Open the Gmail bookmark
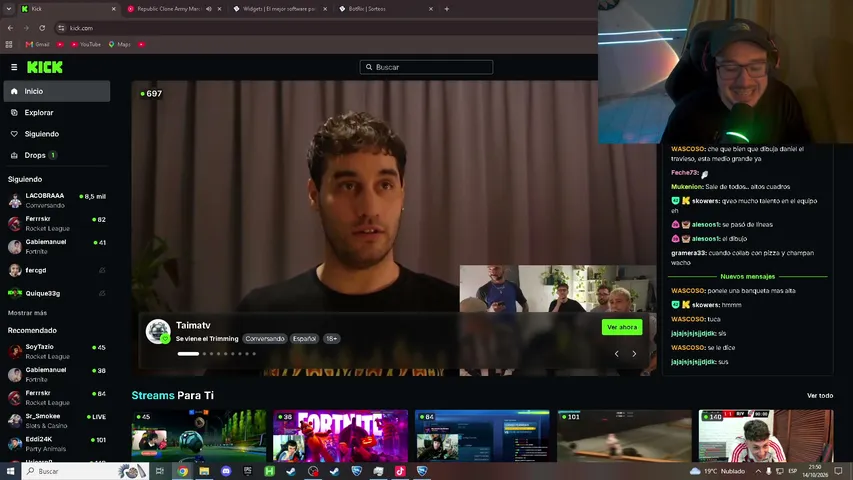The width and height of the screenshot is (853, 480). click(38, 45)
